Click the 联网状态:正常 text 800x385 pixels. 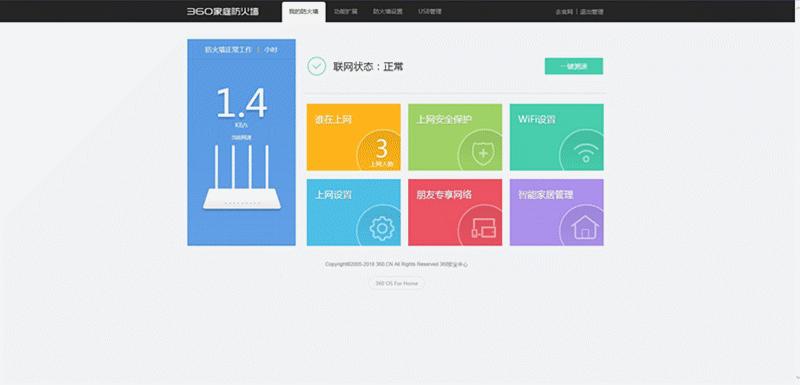pyautogui.click(x=368, y=67)
